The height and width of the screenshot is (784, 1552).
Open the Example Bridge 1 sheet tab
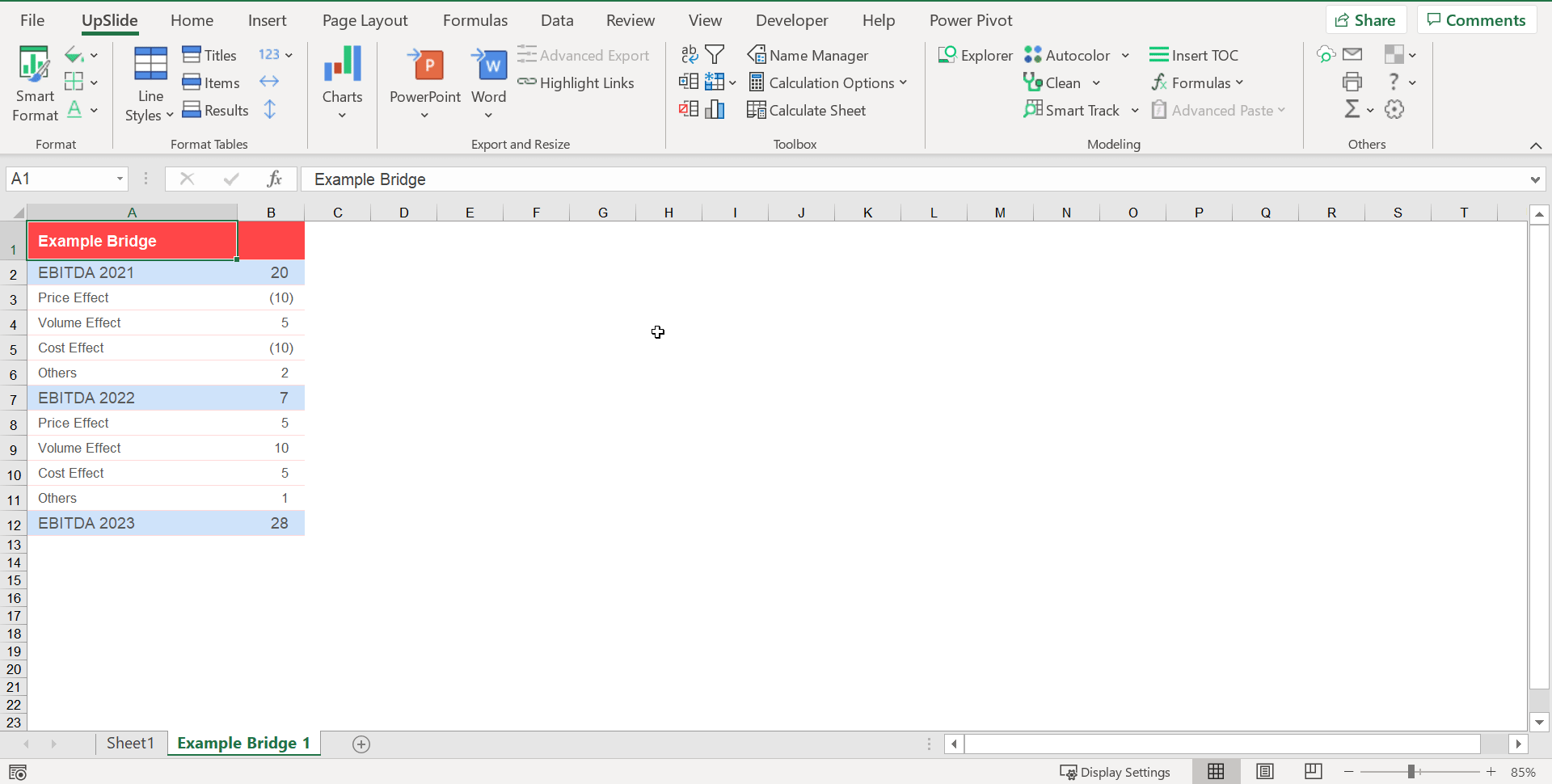click(242, 743)
